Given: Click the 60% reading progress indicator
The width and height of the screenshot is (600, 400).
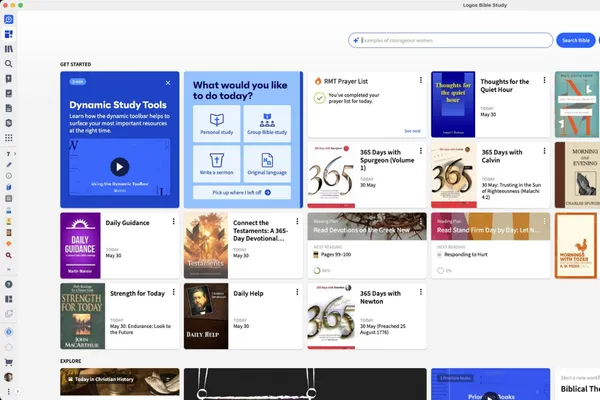Looking at the screenshot, I should [321, 271].
